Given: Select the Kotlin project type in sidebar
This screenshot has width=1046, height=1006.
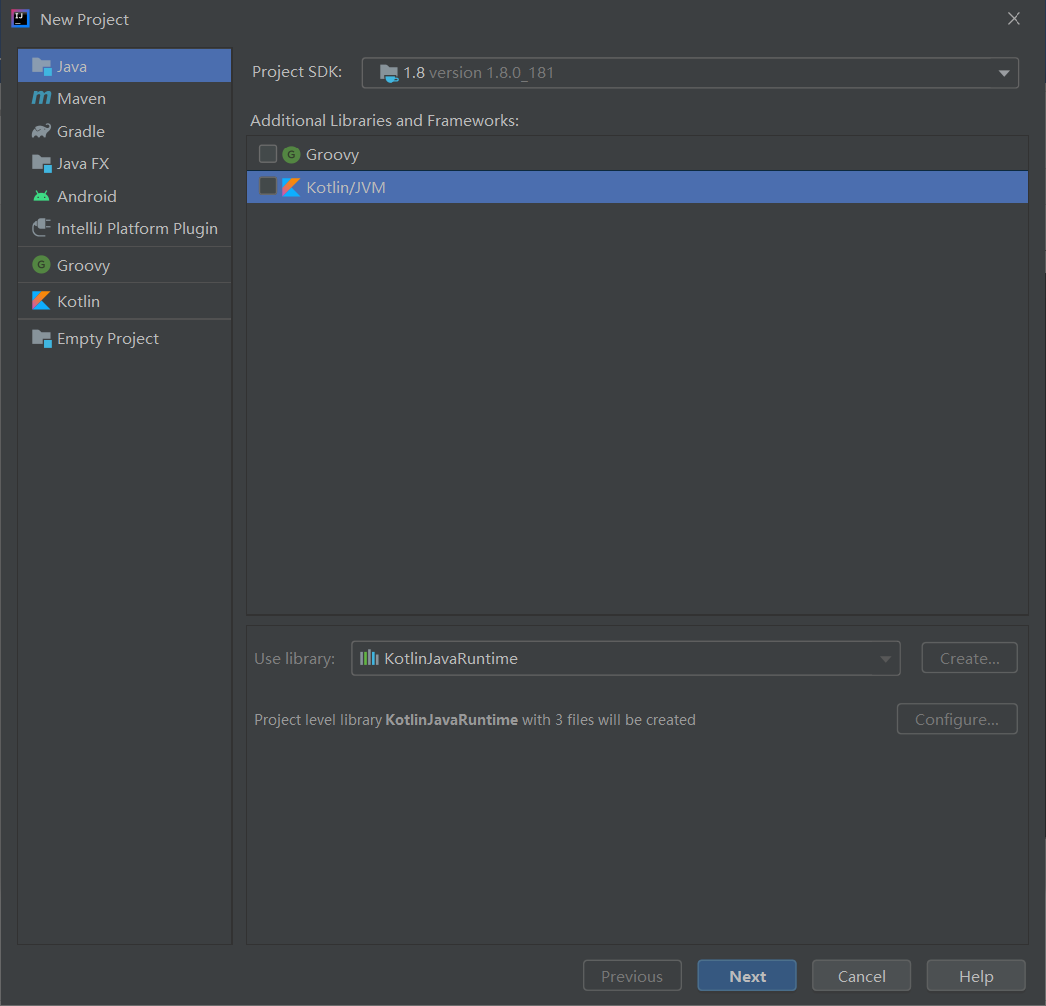Looking at the screenshot, I should pos(125,301).
